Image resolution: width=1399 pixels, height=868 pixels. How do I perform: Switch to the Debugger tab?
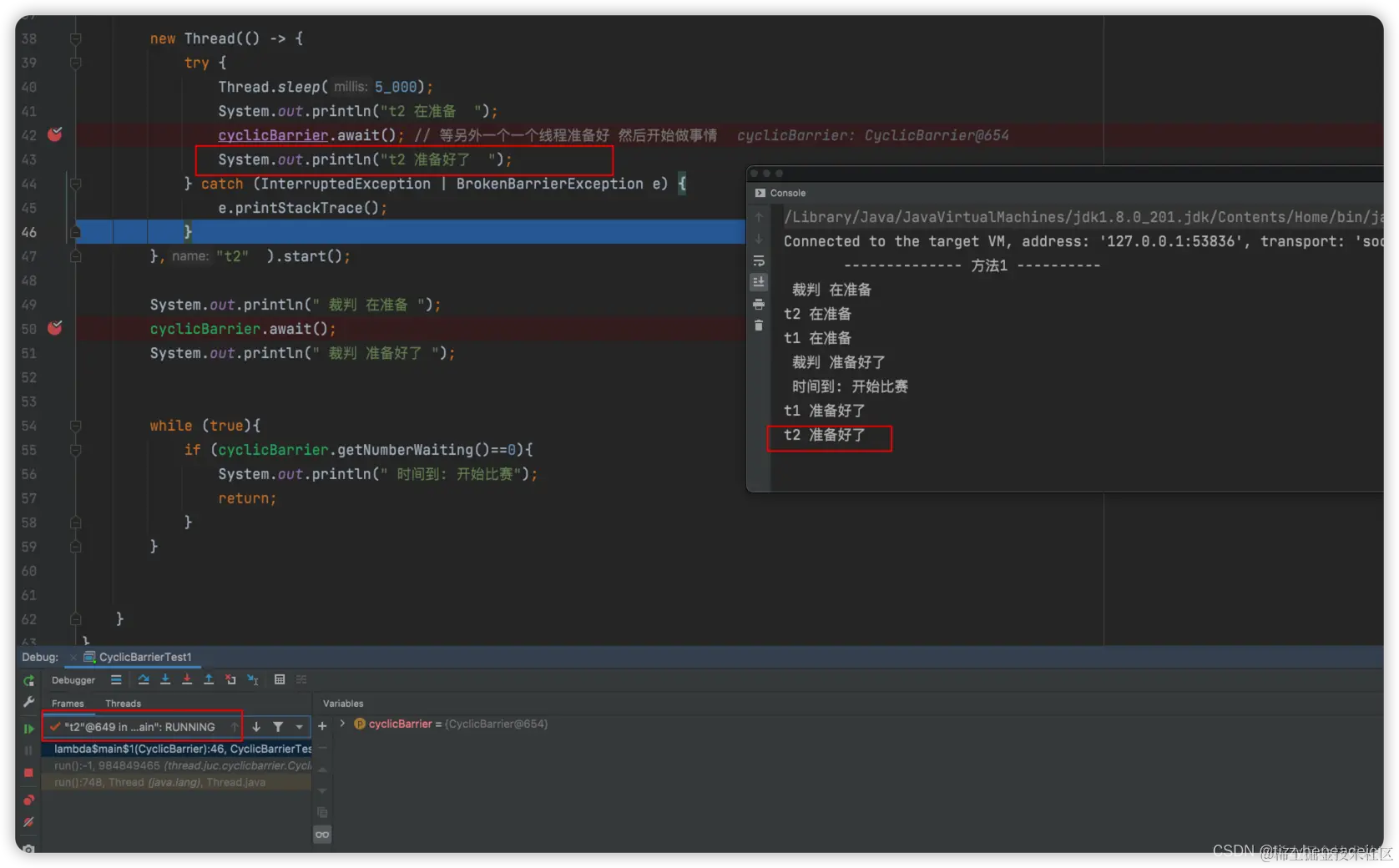pyautogui.click(x=73, y=680)
